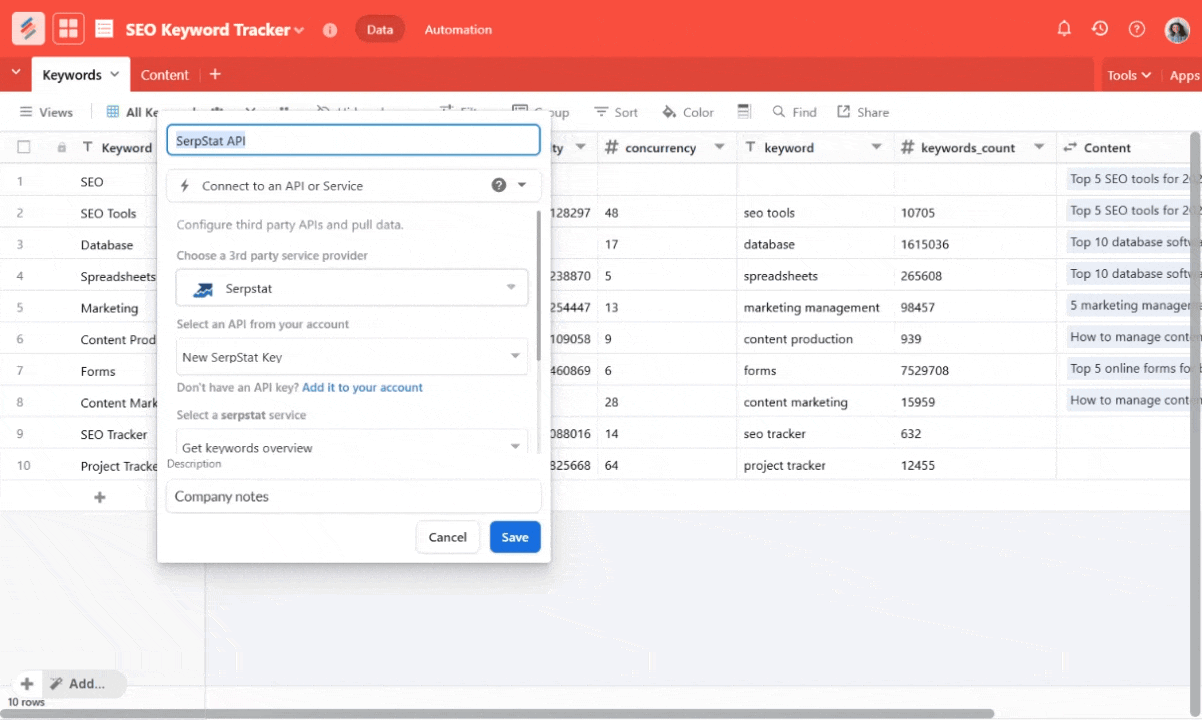Cancel the column configuration dialog

(x=447, y=537)
